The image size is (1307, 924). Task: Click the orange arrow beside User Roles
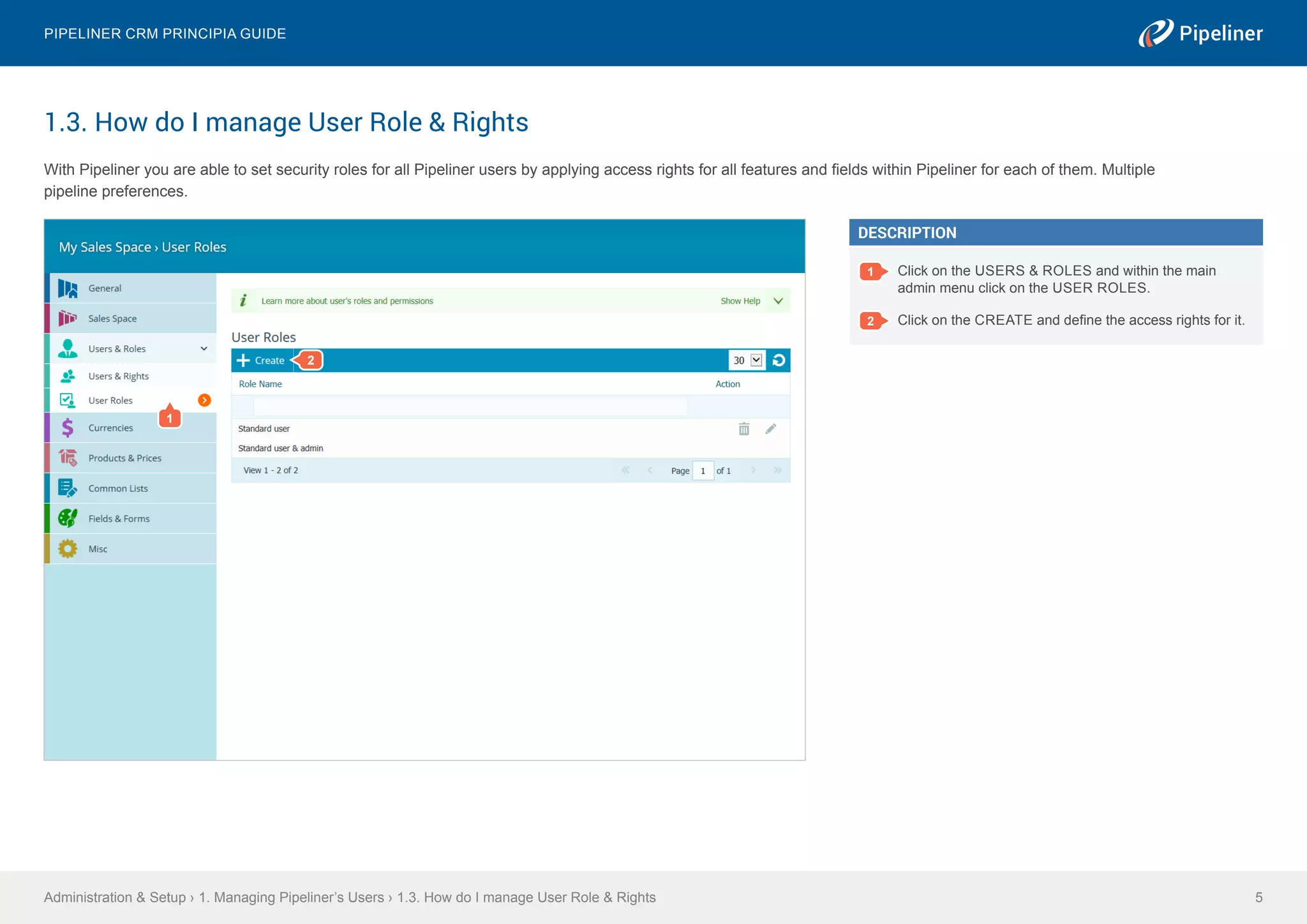[204, 400]
